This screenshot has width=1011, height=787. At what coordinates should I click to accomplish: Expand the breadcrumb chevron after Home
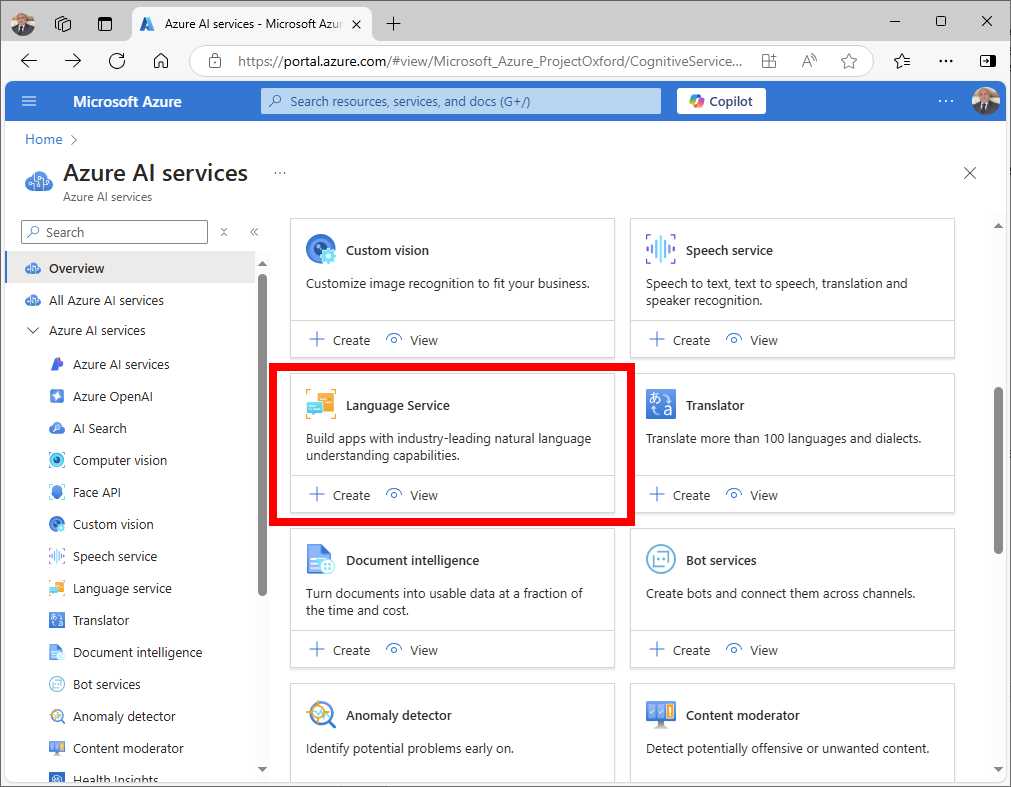click(74, 140)
